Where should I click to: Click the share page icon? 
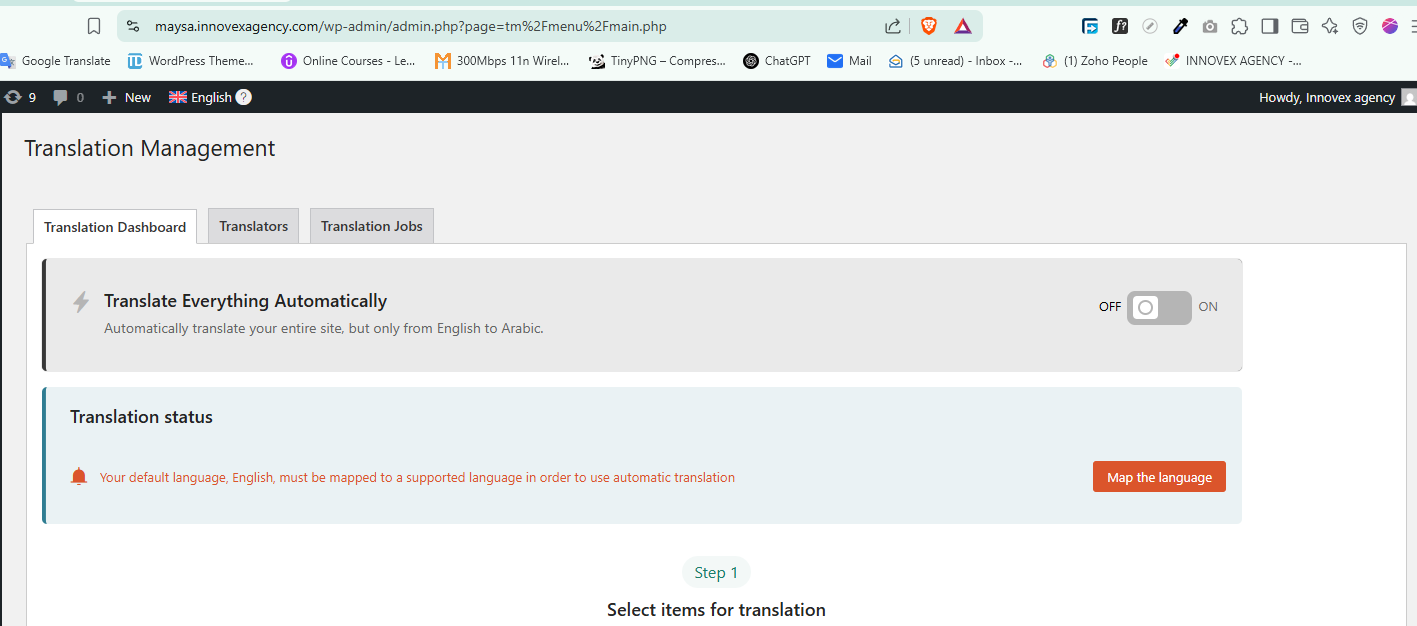pos(893,26)
